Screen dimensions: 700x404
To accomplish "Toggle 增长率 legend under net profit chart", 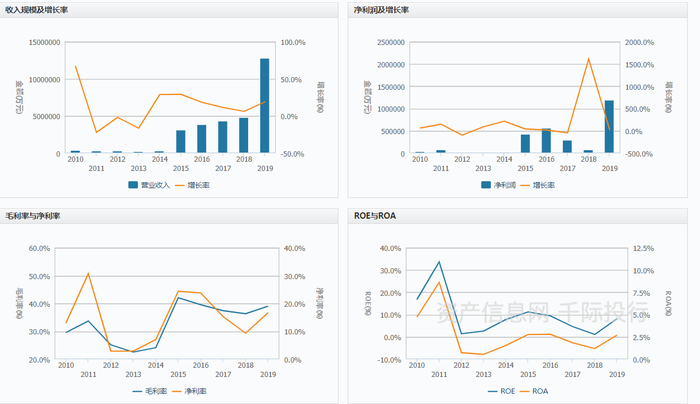I will pos(538,185).
